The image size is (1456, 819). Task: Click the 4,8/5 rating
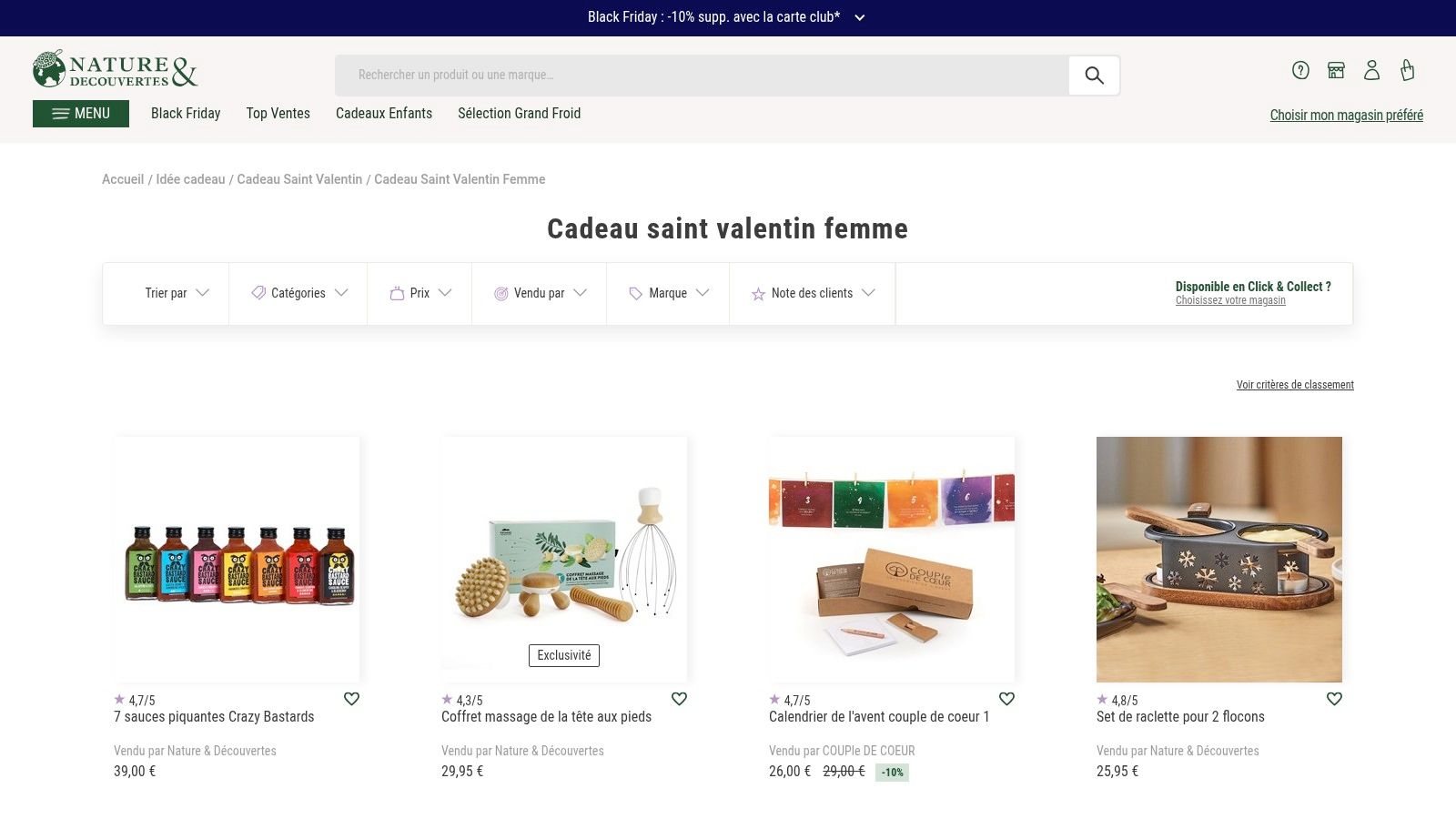click(1117, 700)
